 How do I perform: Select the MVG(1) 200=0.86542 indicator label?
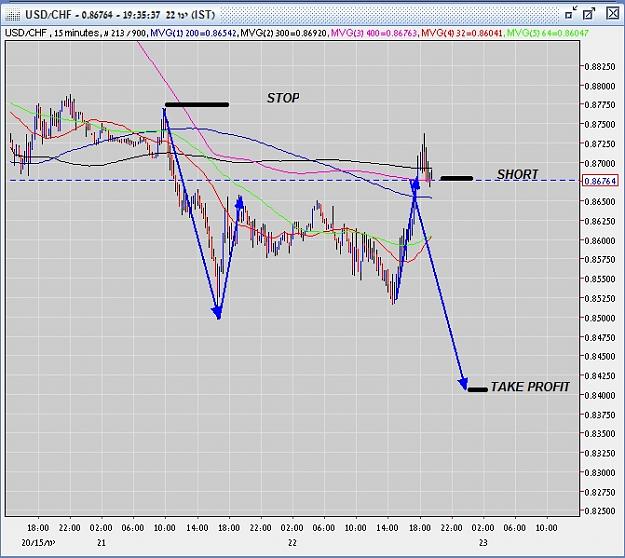point(194,33)
